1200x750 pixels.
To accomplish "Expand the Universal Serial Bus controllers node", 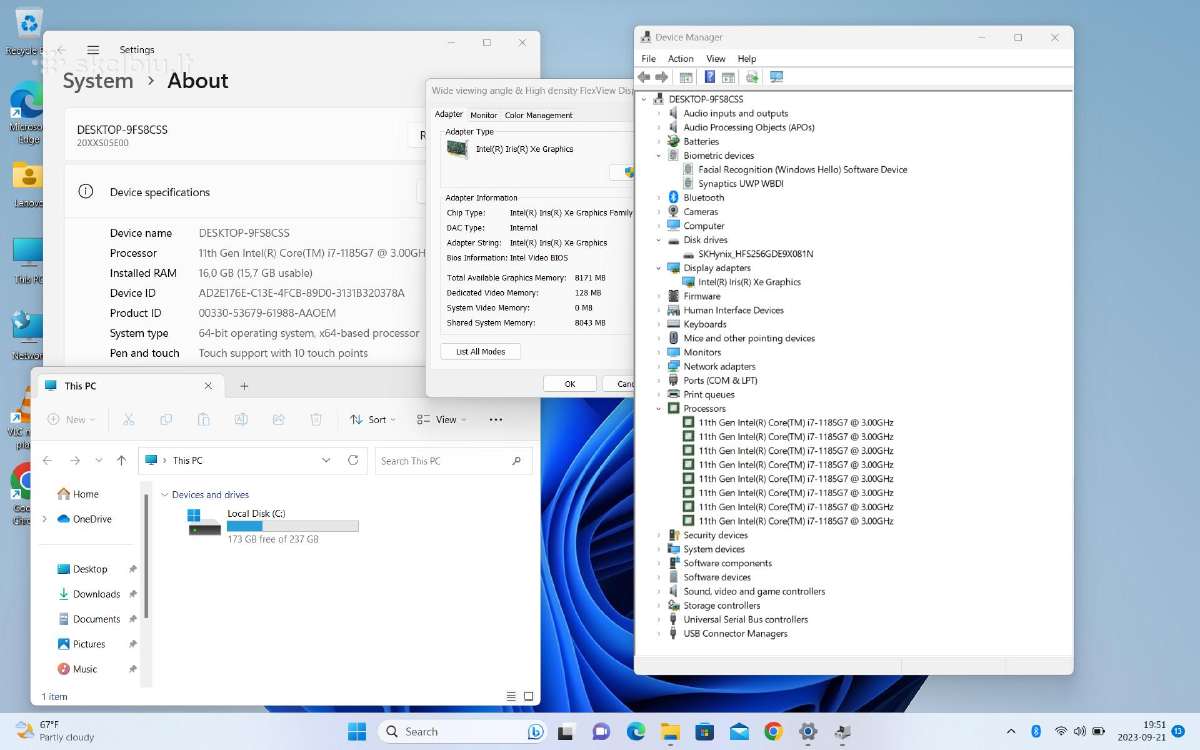I will click(659, 620).
